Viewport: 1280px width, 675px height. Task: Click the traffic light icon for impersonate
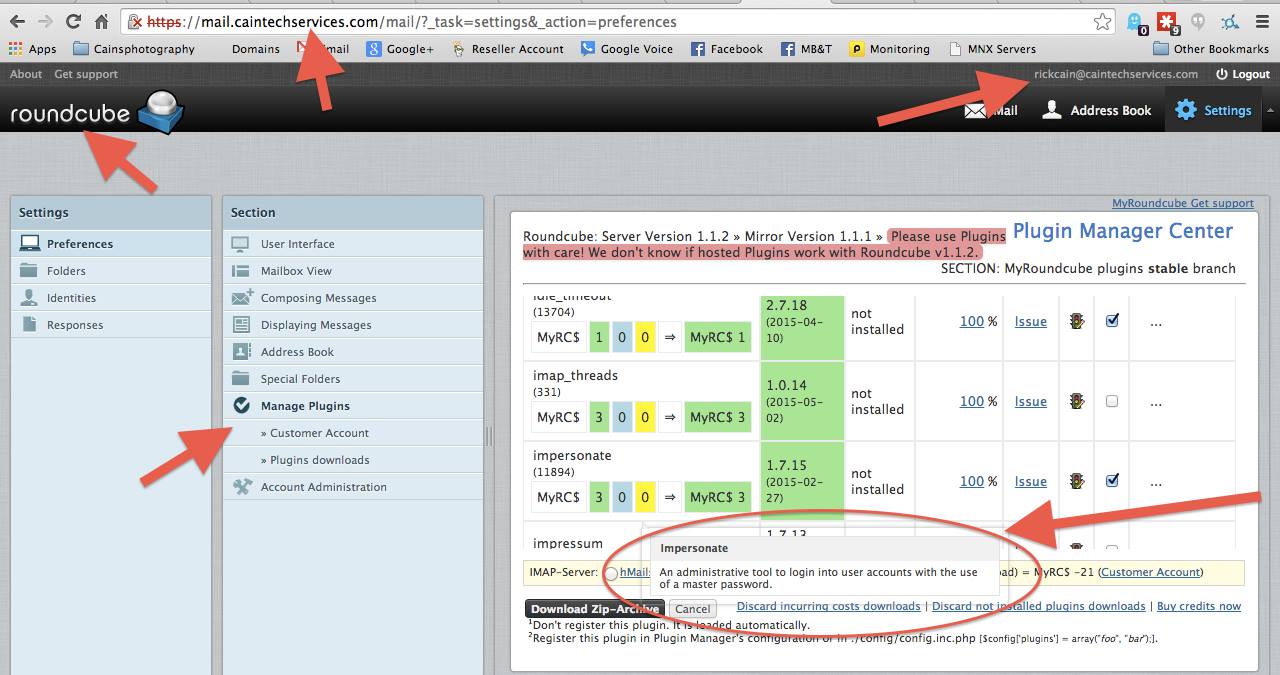click(x=1077, y=481)
